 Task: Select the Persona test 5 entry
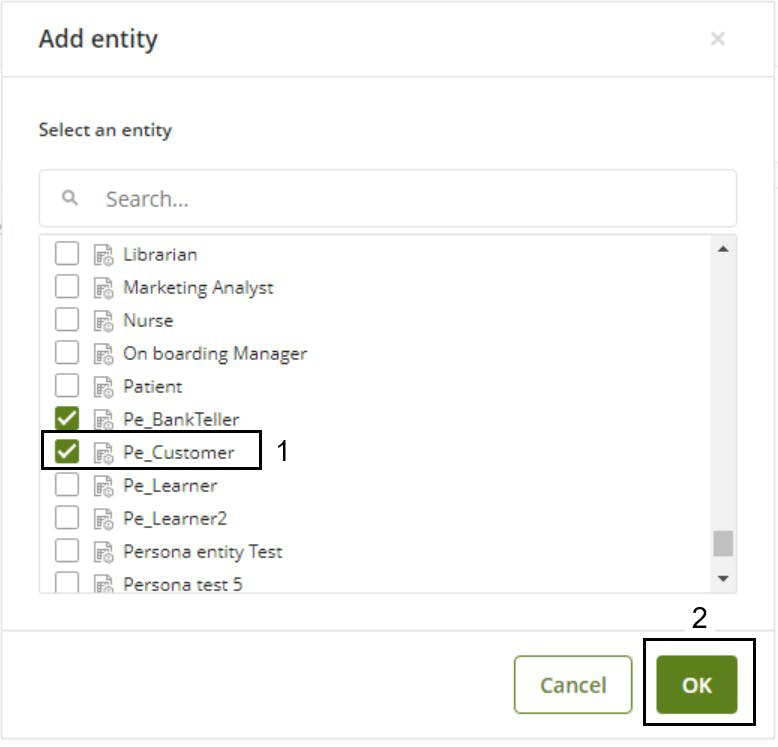[x=183, y=585]
